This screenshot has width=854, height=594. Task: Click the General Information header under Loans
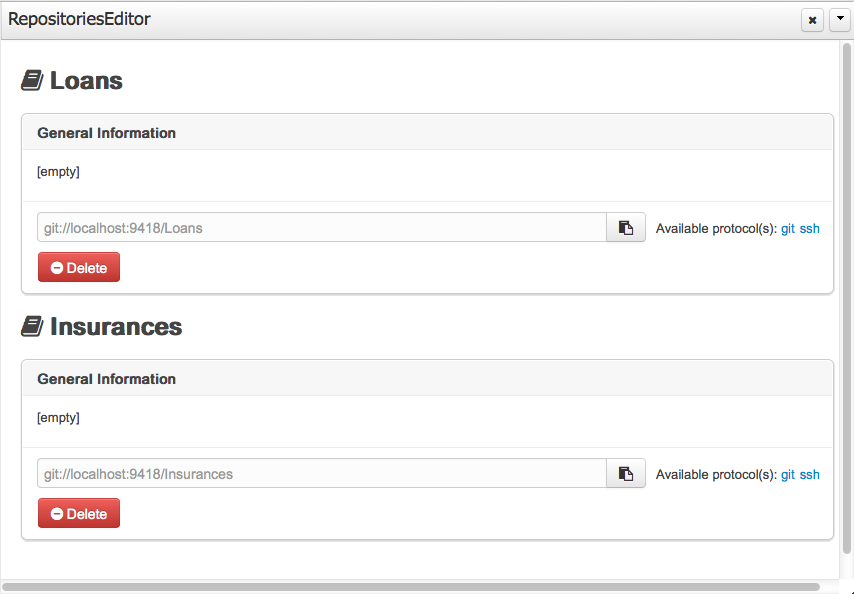click(107, 133)
